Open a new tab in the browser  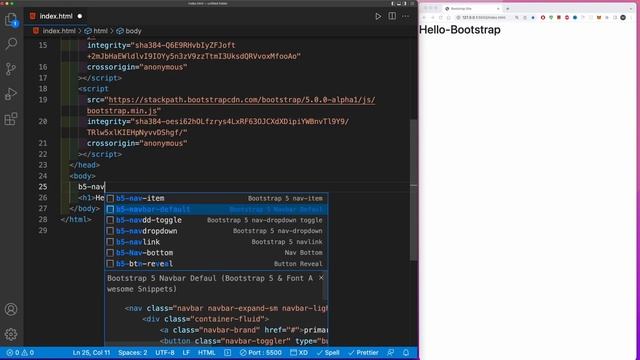coord(508,9)
